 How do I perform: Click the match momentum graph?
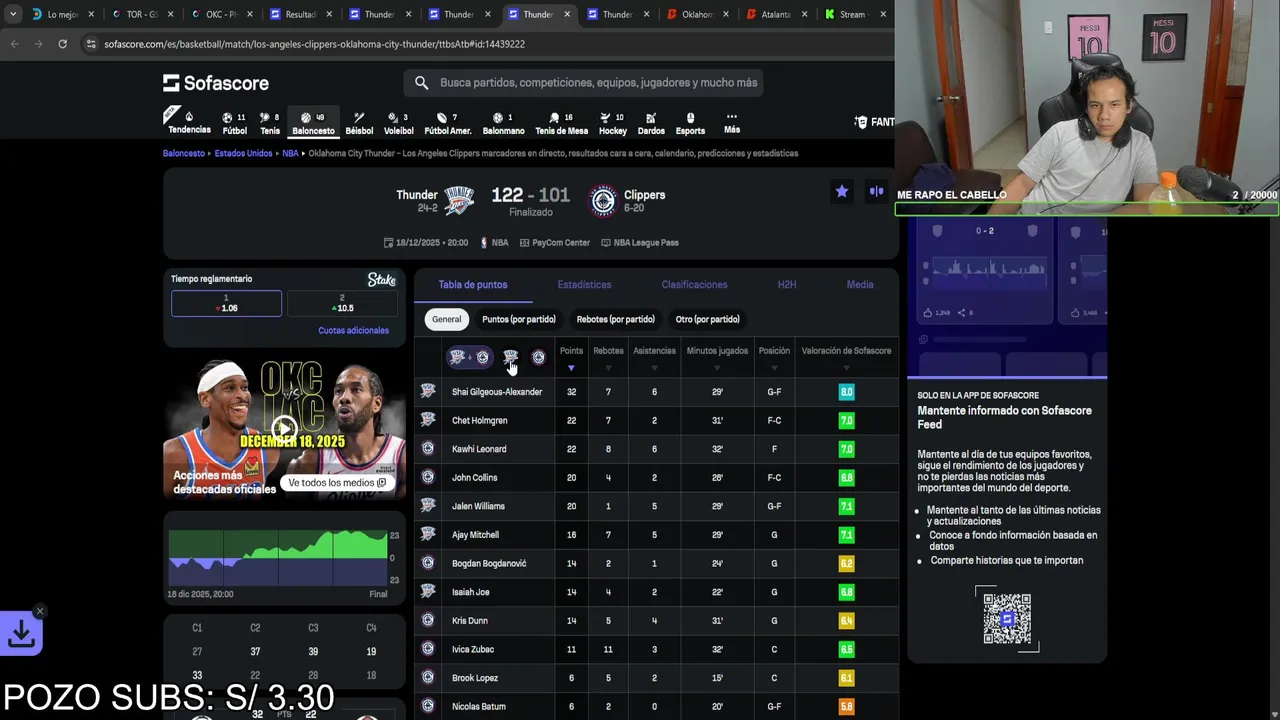277,558
